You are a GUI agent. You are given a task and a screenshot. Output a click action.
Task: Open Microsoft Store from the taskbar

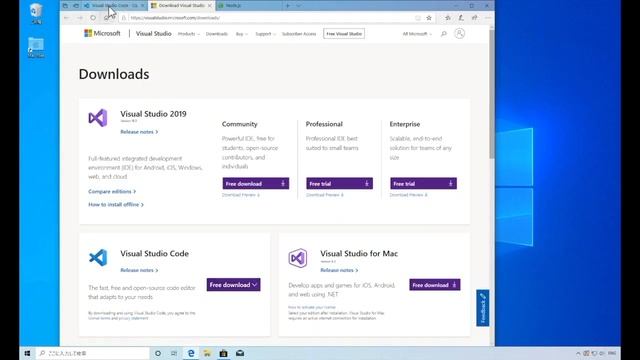tap(223, 353)
